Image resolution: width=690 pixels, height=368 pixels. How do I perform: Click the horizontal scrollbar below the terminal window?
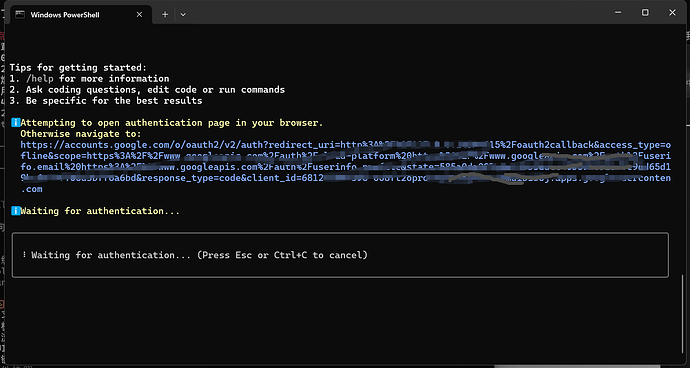(577, 366)
